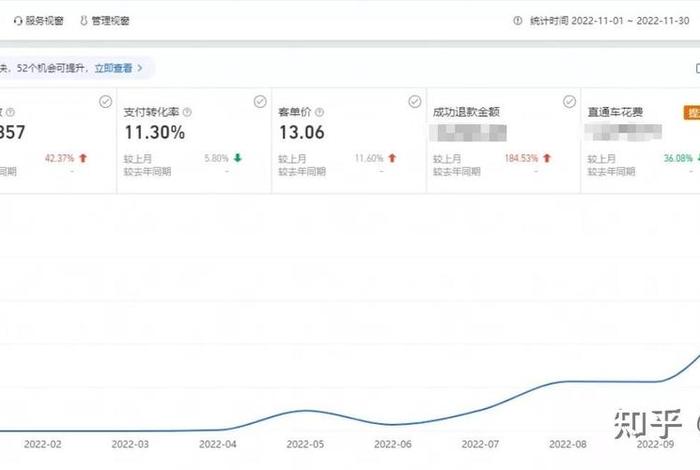Image resolution: width=700 pixels, height=470 pixels.
Task: Click the red up arrow beside 184.53%
Action: click(547, 158)
